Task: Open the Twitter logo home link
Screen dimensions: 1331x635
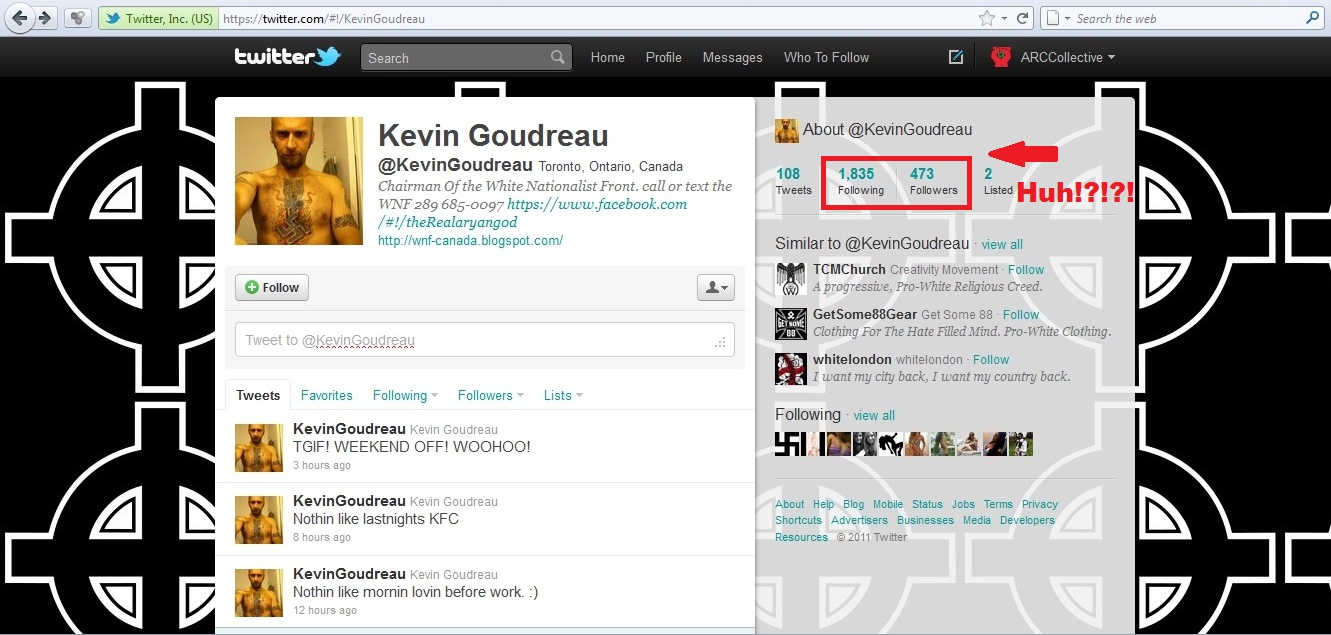Action: point(288,57)
